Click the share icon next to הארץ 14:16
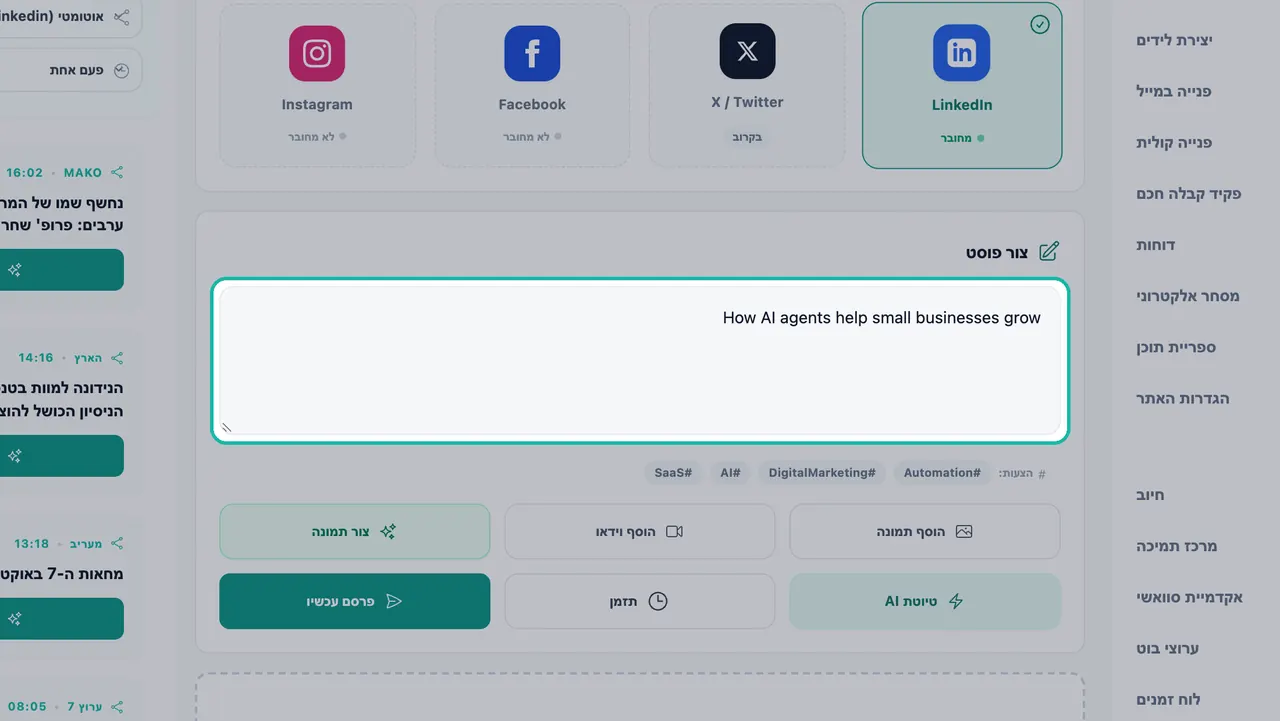1280x721 pixels. (117, 358)
